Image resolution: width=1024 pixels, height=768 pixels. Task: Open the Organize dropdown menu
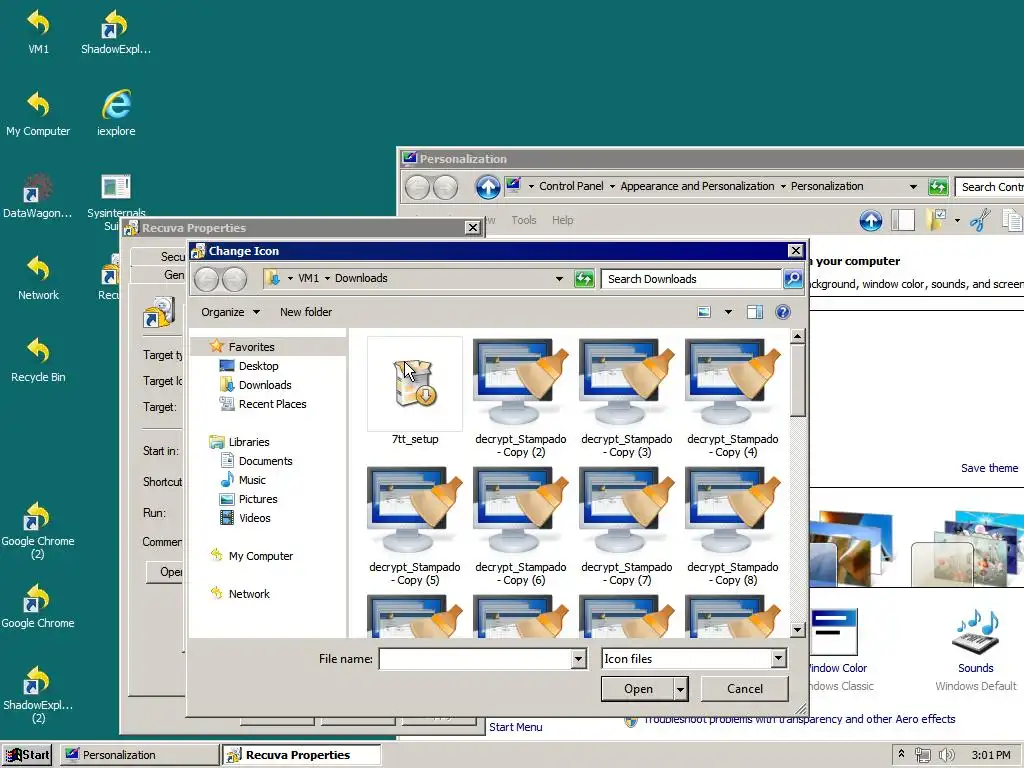231,312
